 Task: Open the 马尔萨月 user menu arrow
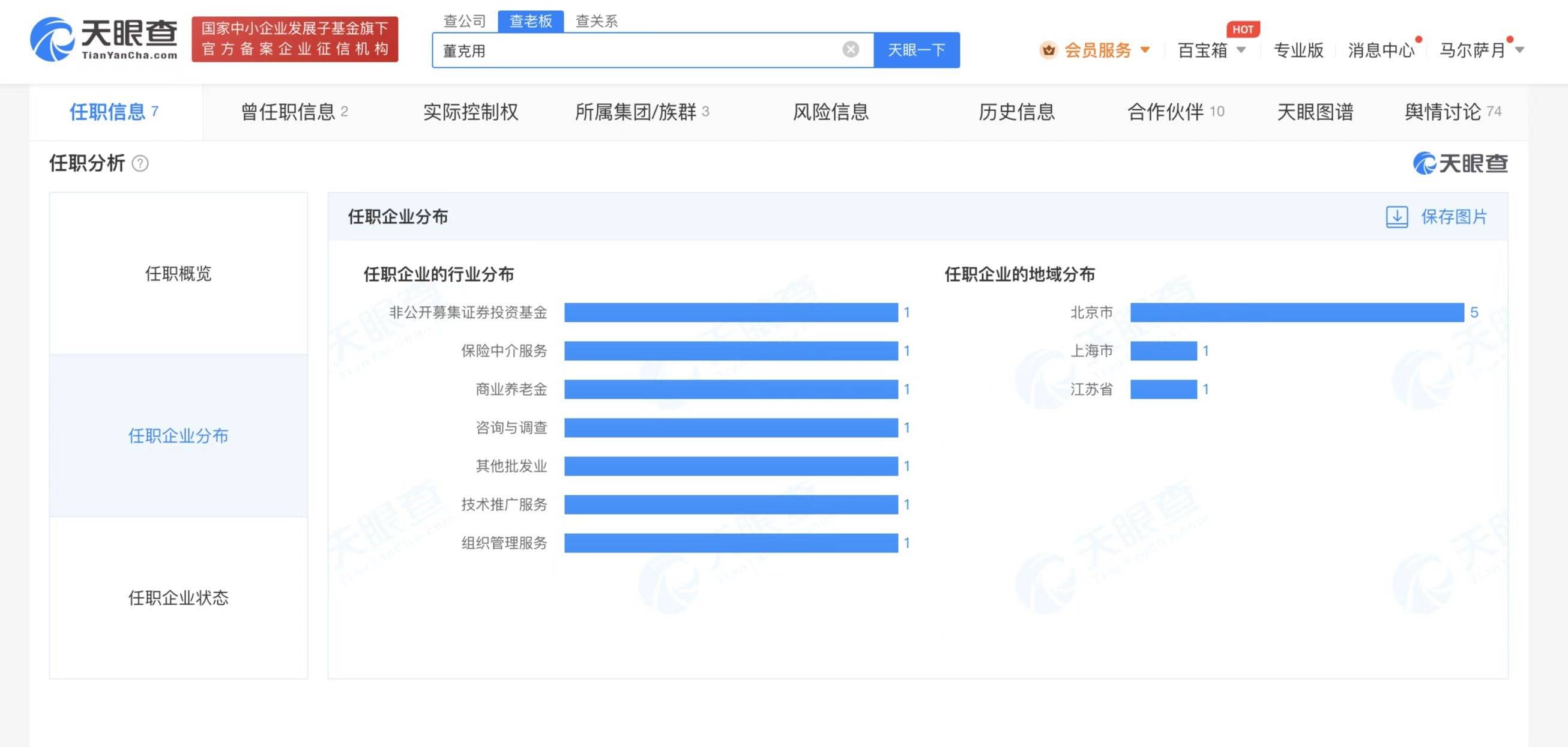1519,50
